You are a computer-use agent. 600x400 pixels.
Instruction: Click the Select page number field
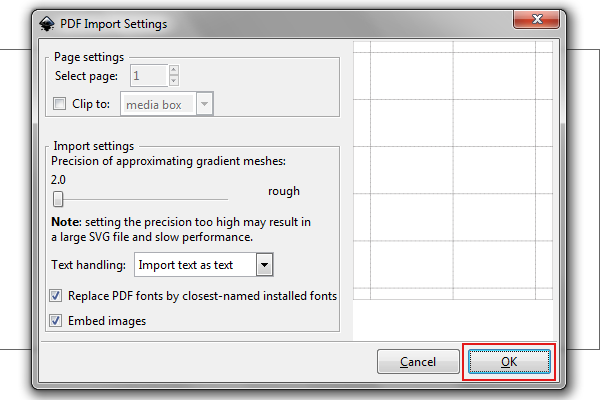(149, 75)
